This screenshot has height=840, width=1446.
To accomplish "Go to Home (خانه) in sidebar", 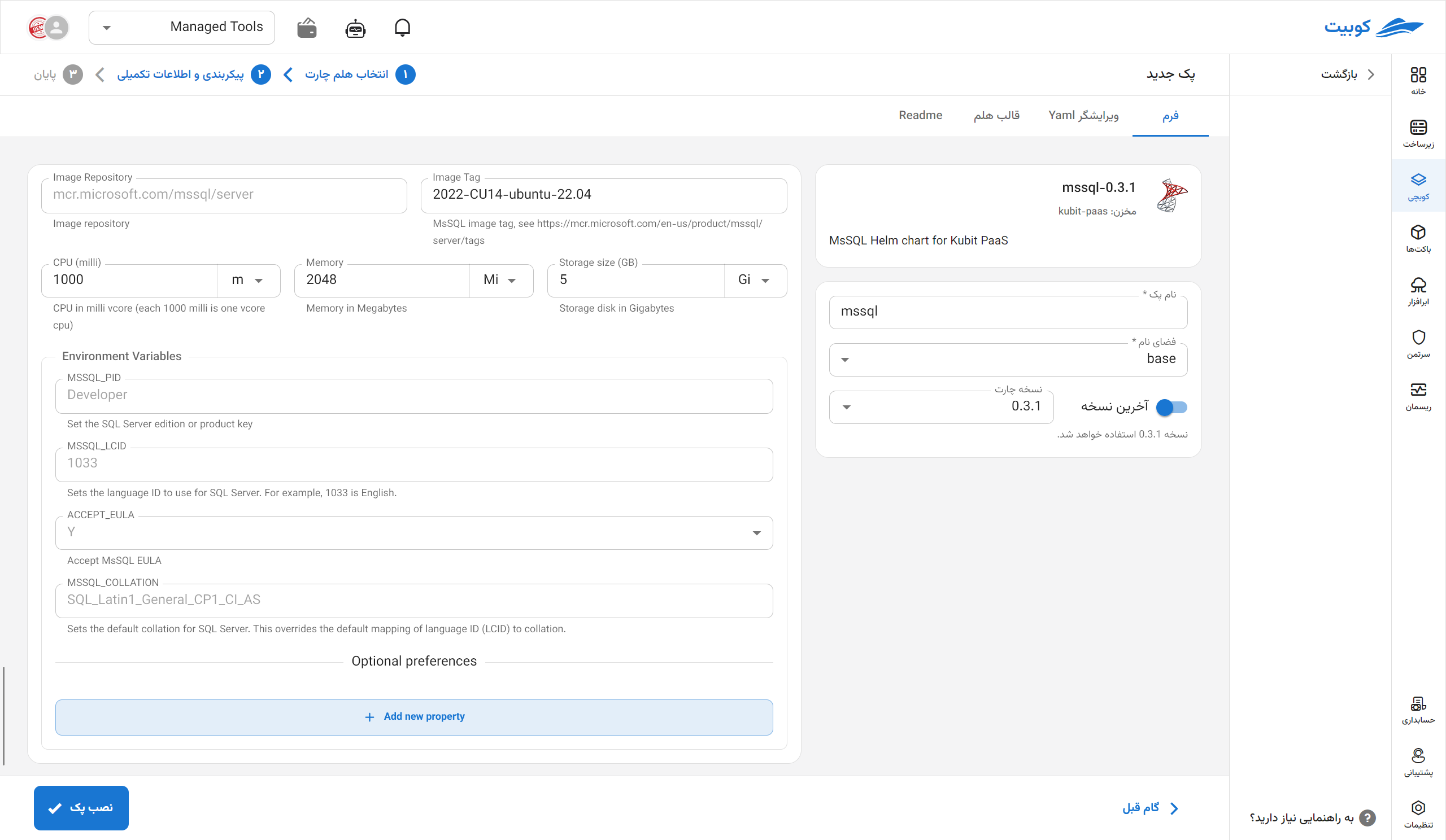I will (x=1418, y=81).
